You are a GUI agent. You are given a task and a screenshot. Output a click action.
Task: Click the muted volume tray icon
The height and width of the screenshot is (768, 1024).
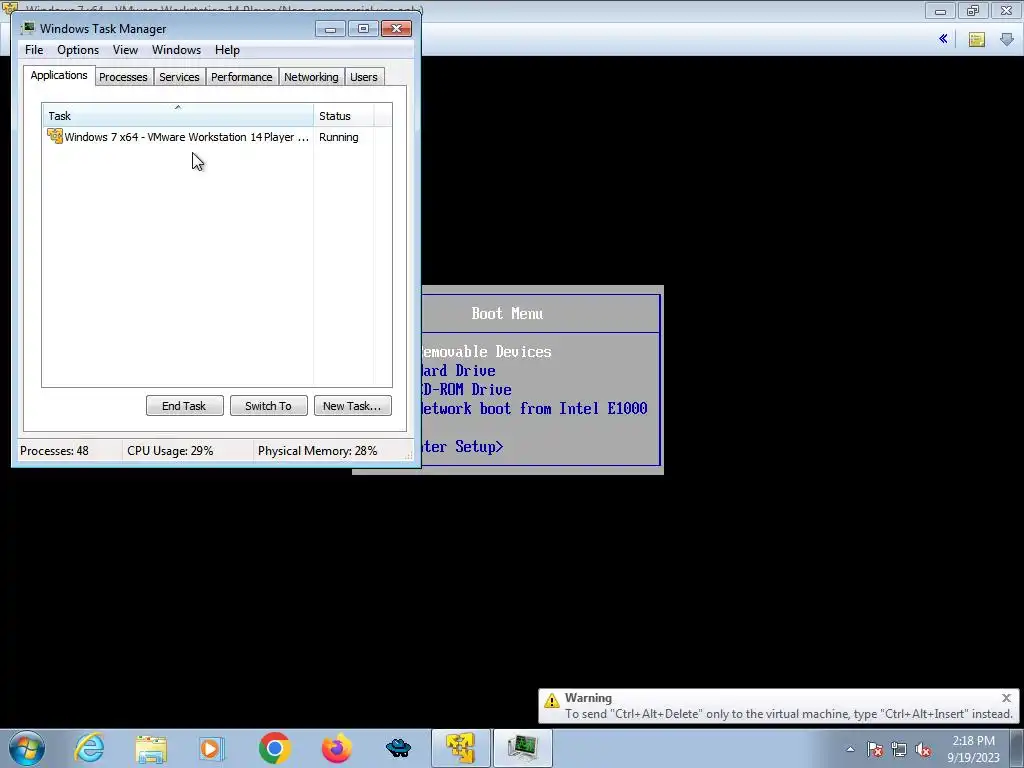tap(923, 750)
